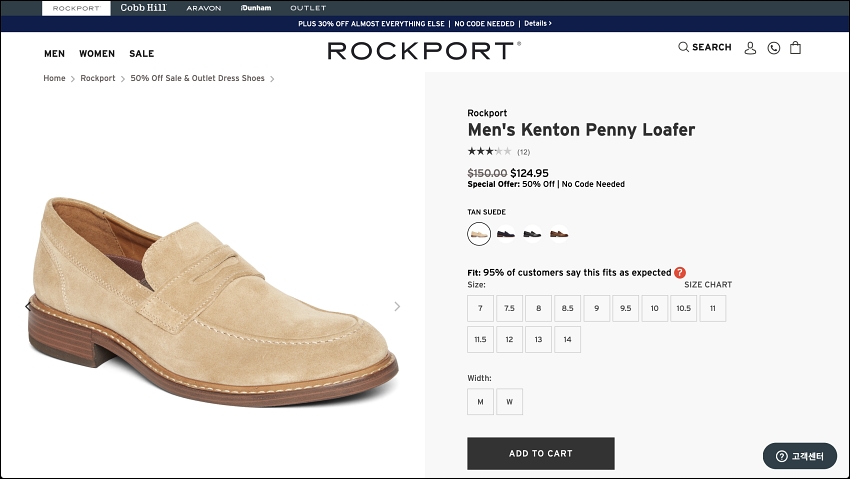This screenshot has width=850, height=479.
Task: View the (12) reviews count
Action: [x=523, y=152]
